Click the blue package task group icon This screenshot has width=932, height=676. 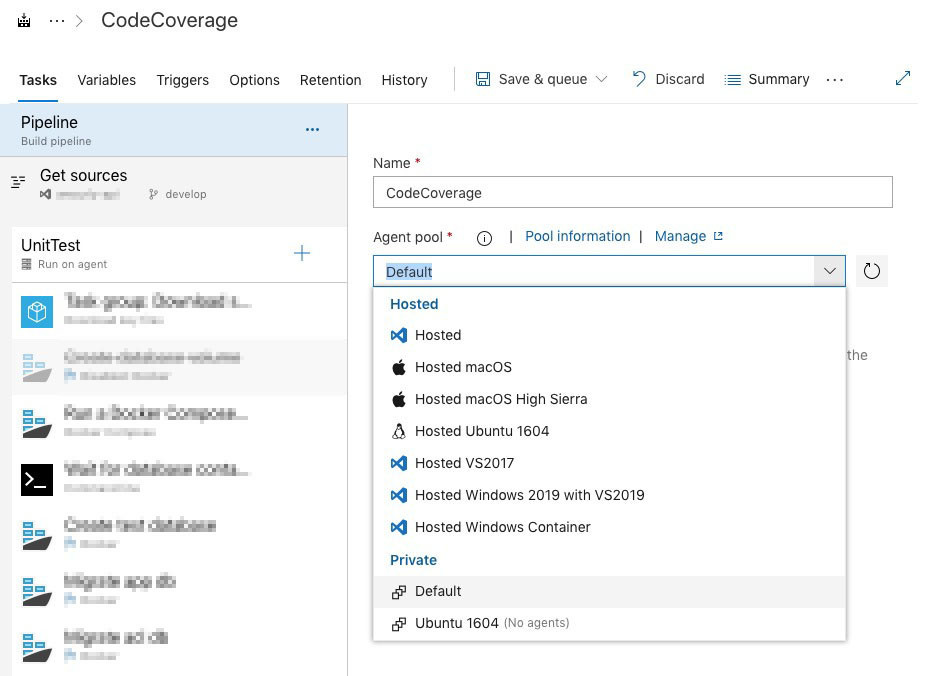coord(37,312)
